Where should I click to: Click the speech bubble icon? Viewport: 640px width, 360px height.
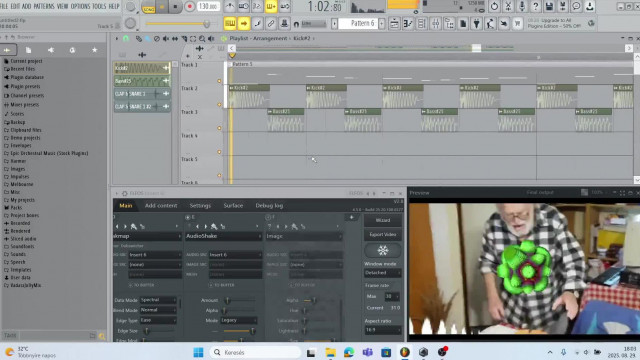[x=576, y=7]
